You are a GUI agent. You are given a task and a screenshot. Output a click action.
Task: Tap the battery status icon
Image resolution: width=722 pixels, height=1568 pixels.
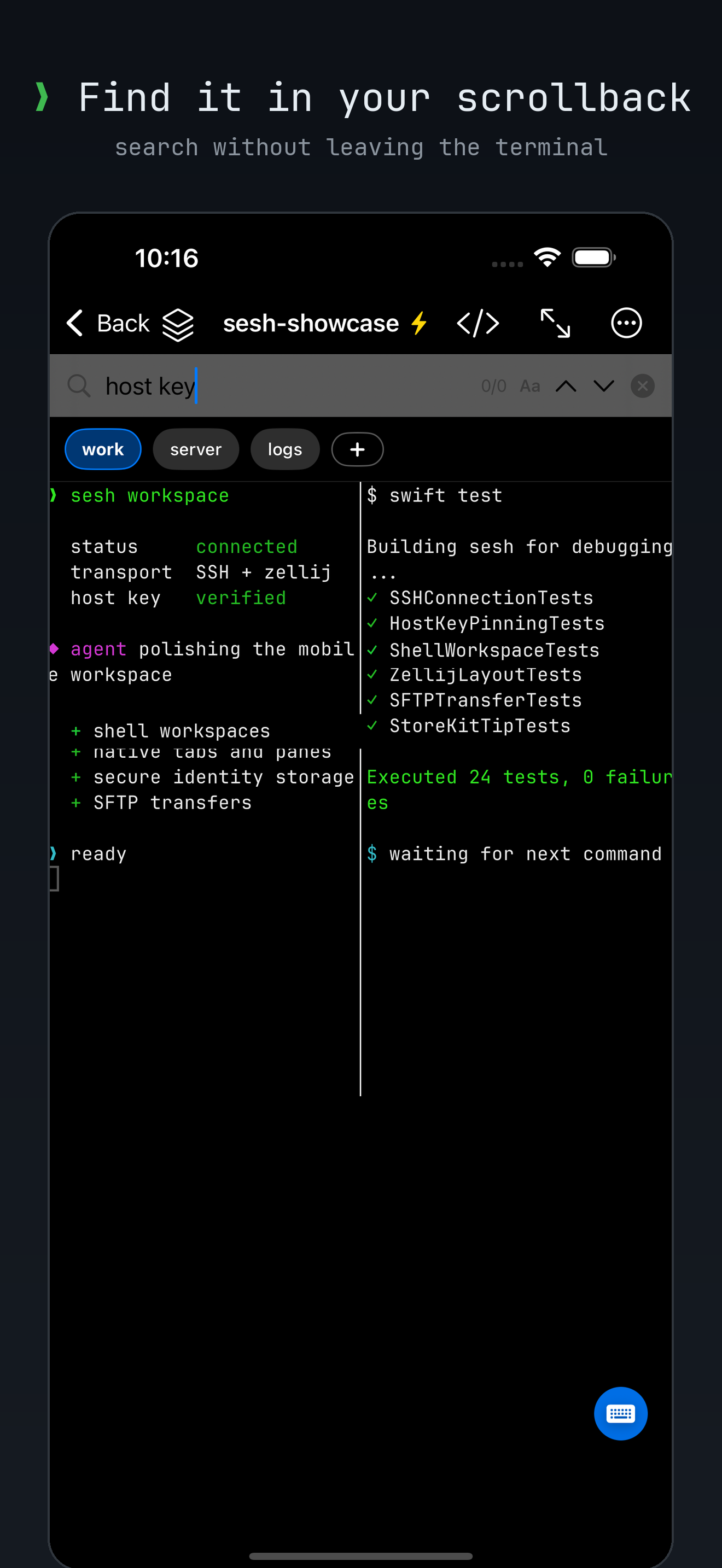click(594, 258)
